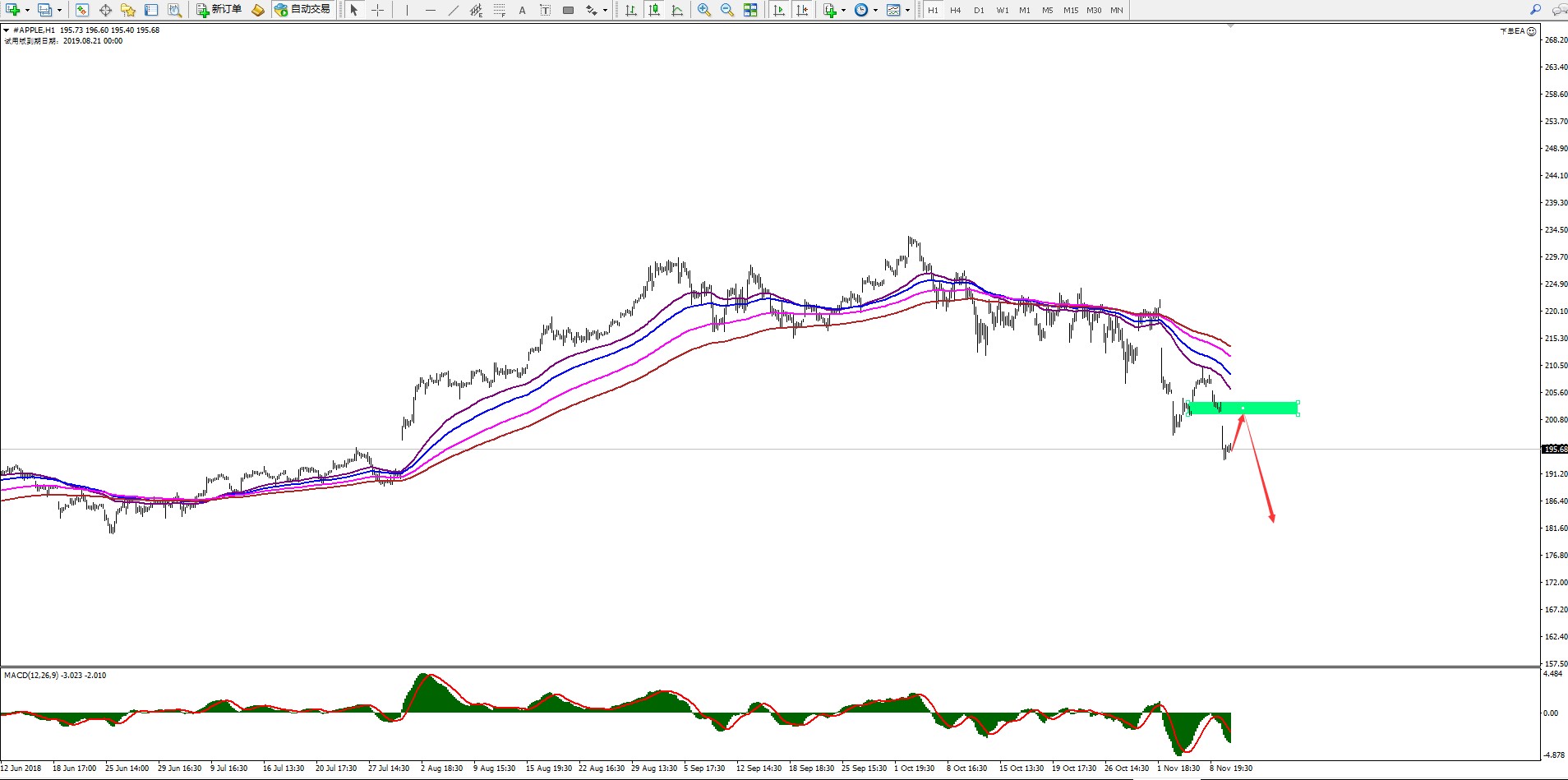
Task: Expand the new chart dropdown arrow
Action: coord(27,11)
